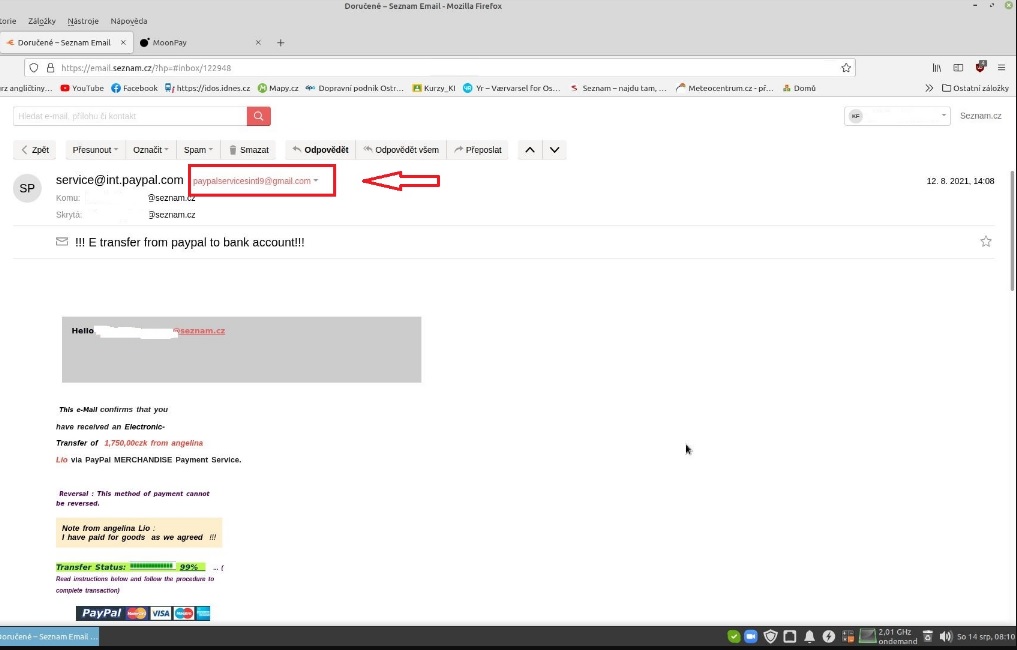Click the Doručené taskbar window button
Viewport: 1017px width, 650px height.
pos(49,636)
